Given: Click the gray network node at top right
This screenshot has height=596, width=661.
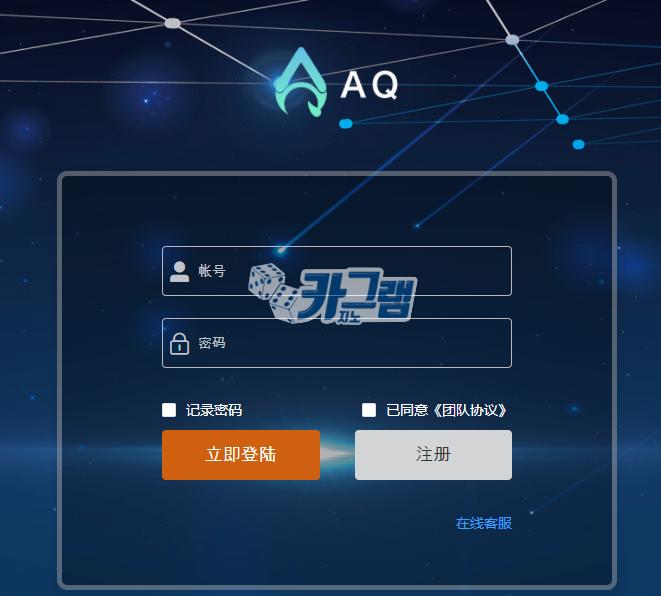Looking at the screenshot, I should tap(512, 40).
